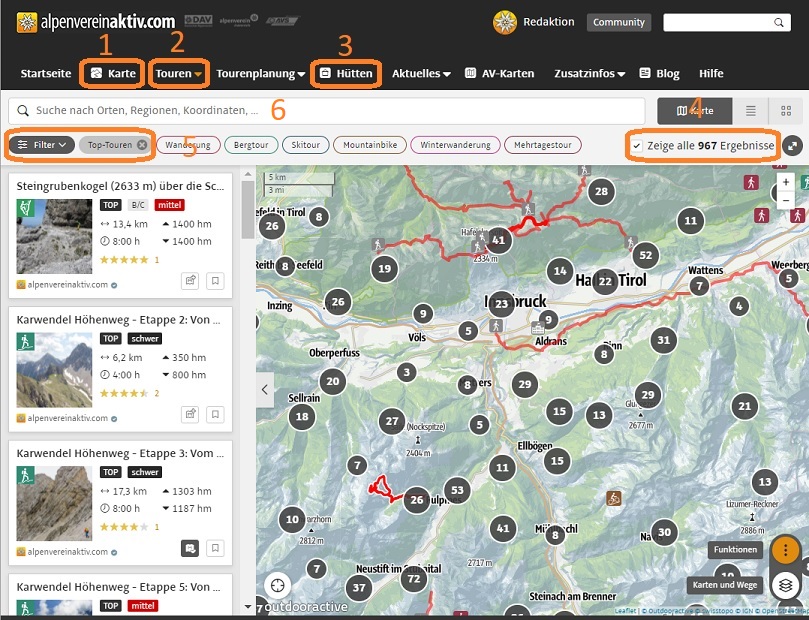Click the search magnifier in header
Screen dimensions: 809x620
(779, 22)
